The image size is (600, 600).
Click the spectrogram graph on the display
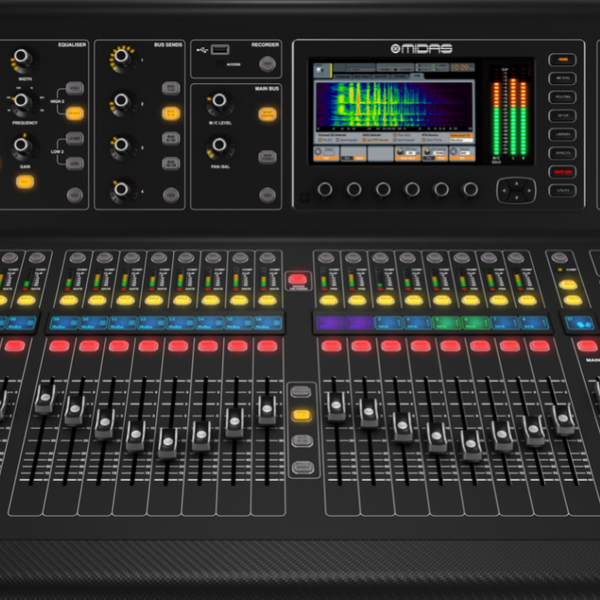tap(394, 105)
